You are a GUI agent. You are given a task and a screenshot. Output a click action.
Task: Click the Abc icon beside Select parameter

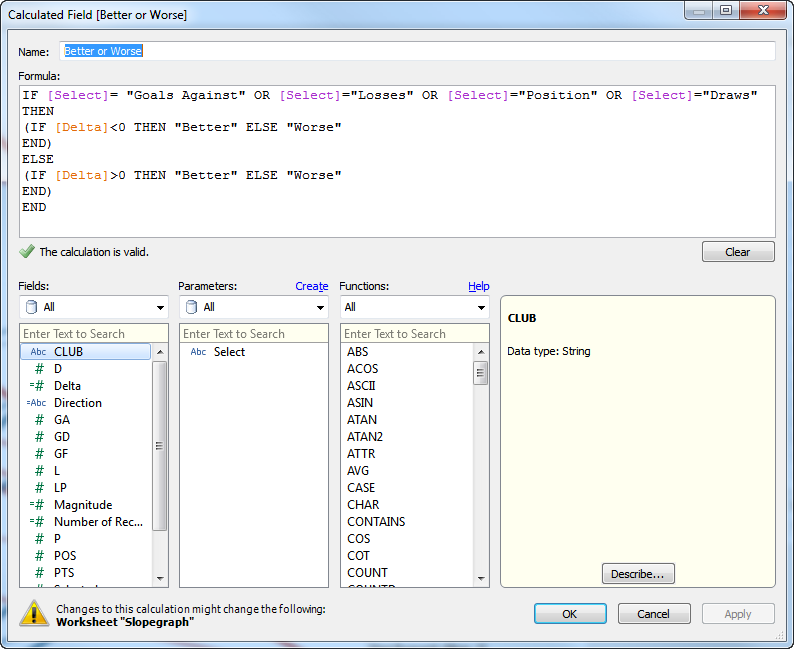click(x=198, y=352)
